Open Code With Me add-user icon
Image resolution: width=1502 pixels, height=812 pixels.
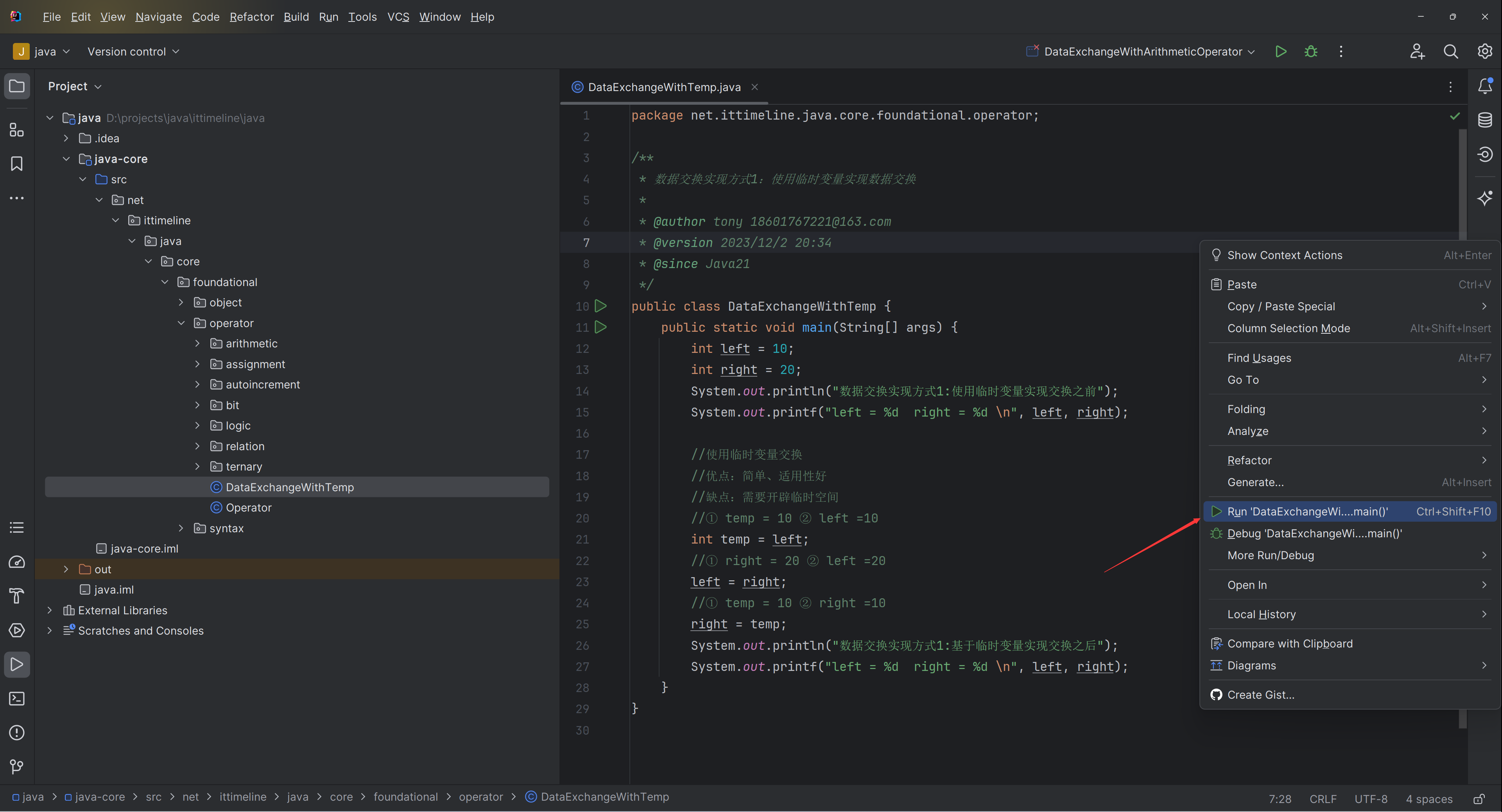1418,51
